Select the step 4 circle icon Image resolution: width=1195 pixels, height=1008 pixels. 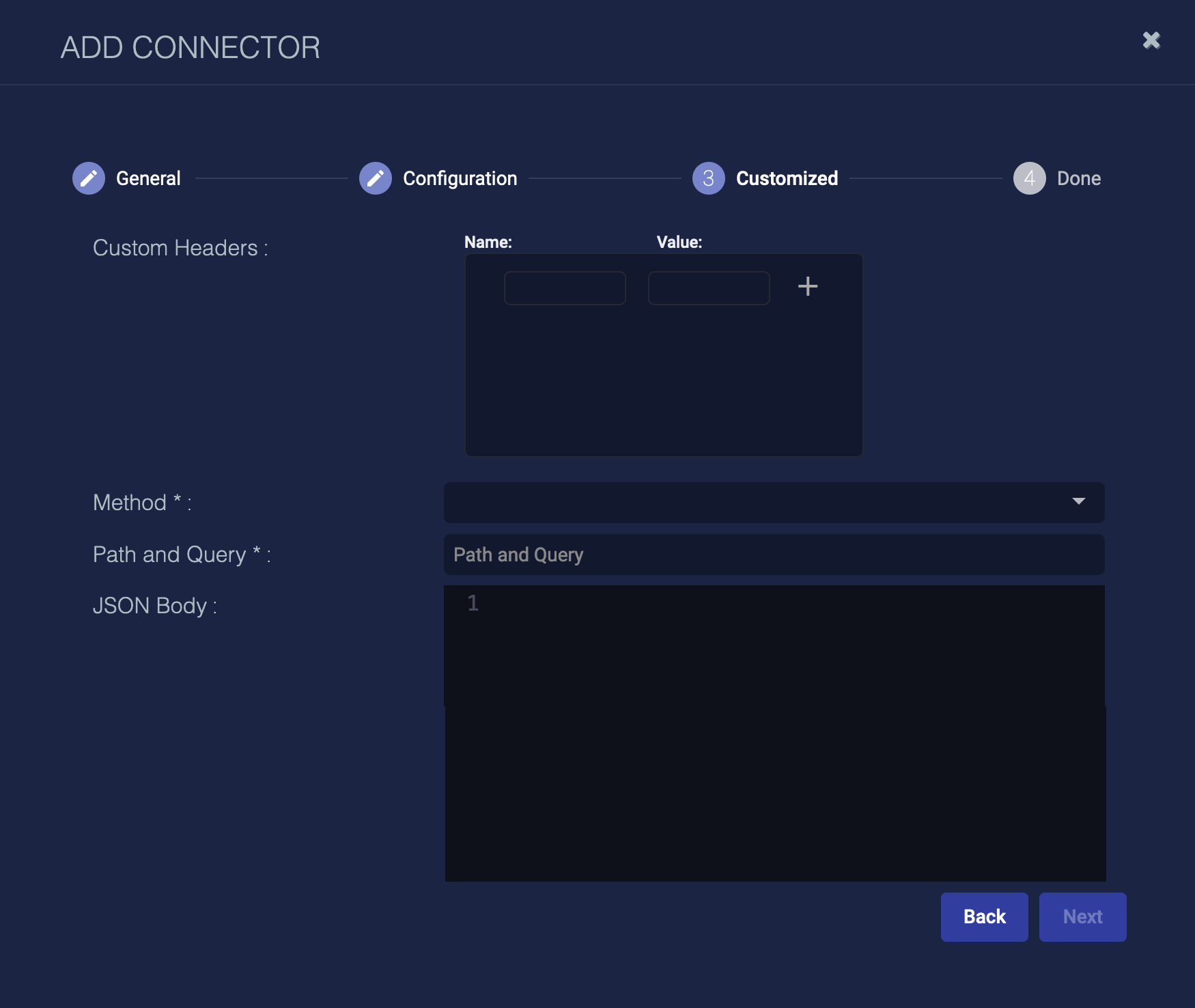[x=1029, y=178]
